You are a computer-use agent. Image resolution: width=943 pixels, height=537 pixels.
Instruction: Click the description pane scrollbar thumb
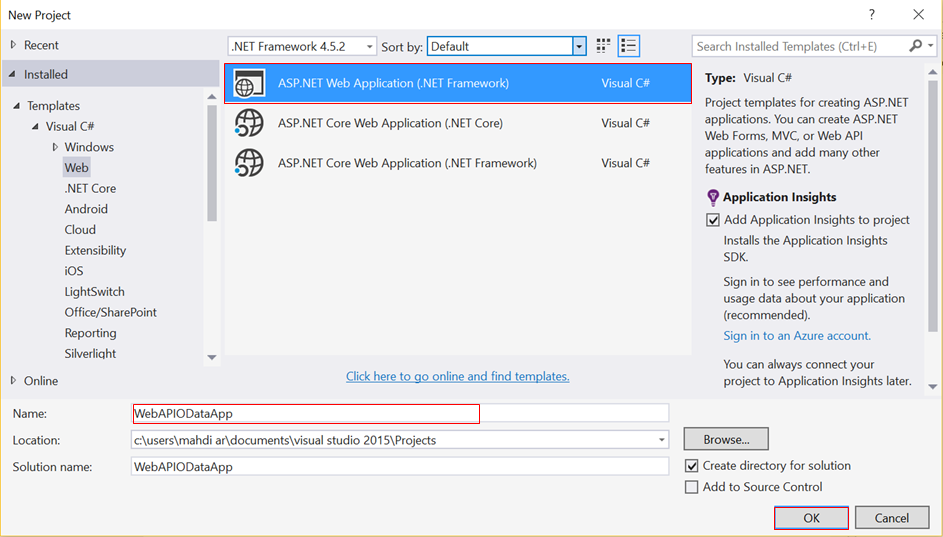[x=933, y=206]
